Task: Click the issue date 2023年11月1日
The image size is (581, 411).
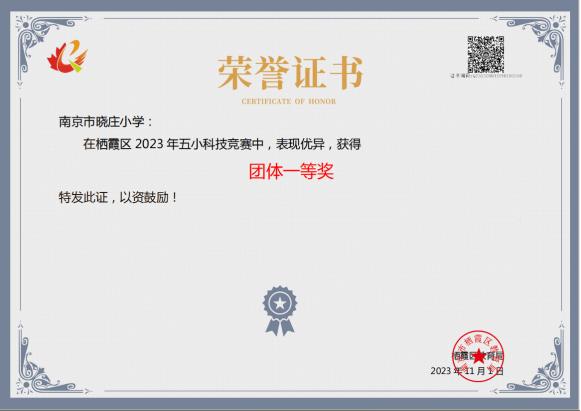Action: (467, 371)
